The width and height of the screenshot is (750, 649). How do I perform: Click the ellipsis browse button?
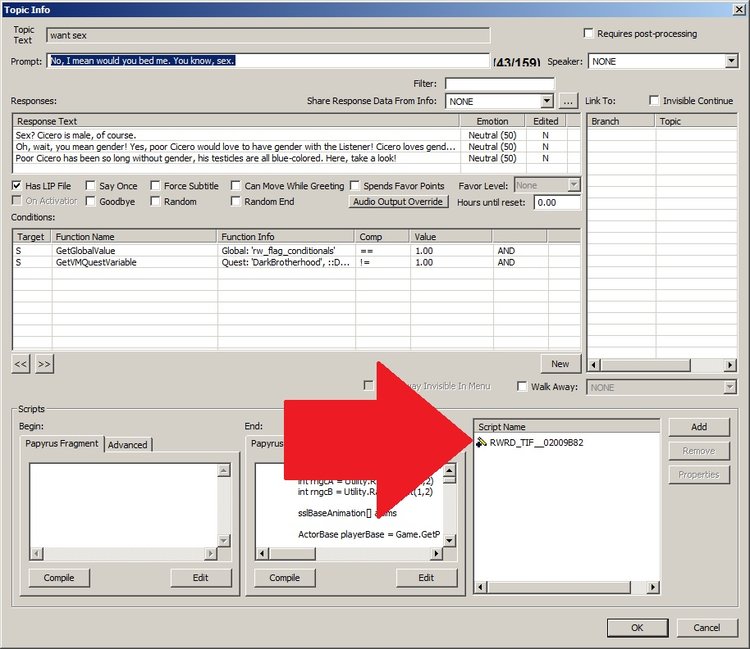[568, 101]
